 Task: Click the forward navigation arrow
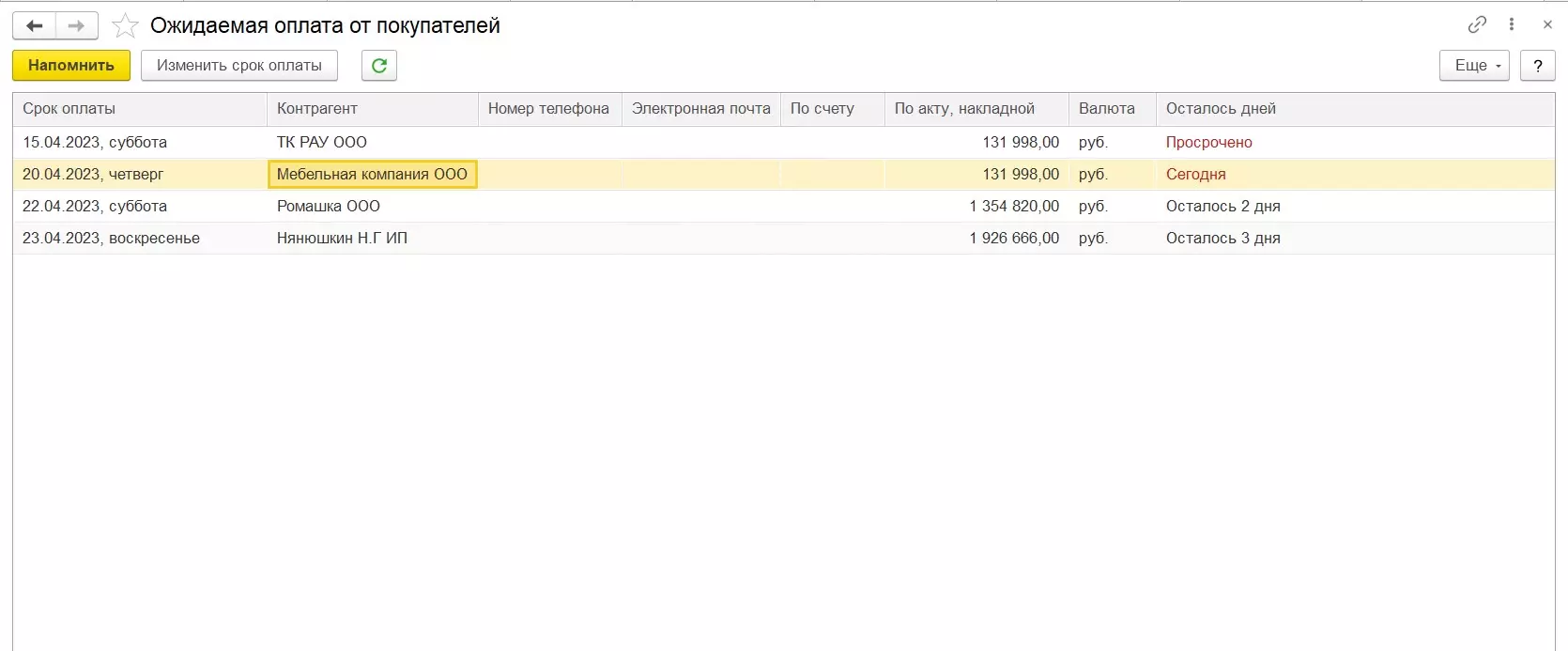[x=77, y=25]
